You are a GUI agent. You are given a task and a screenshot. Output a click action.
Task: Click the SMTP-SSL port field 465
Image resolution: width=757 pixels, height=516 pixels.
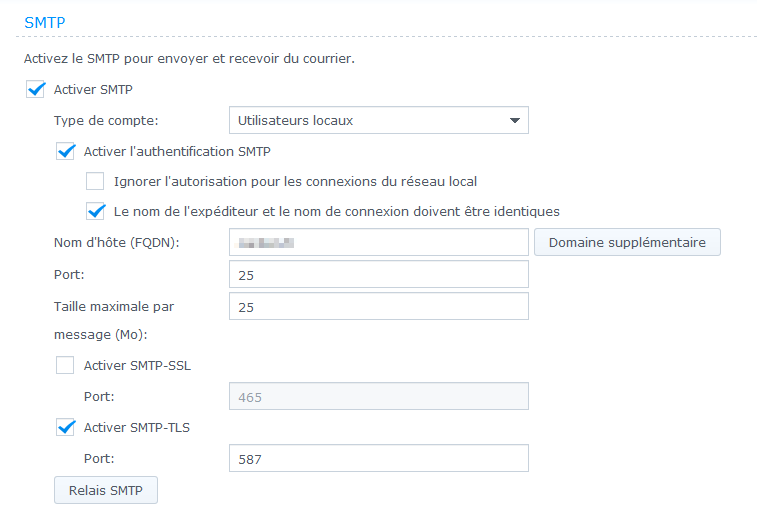378,396
